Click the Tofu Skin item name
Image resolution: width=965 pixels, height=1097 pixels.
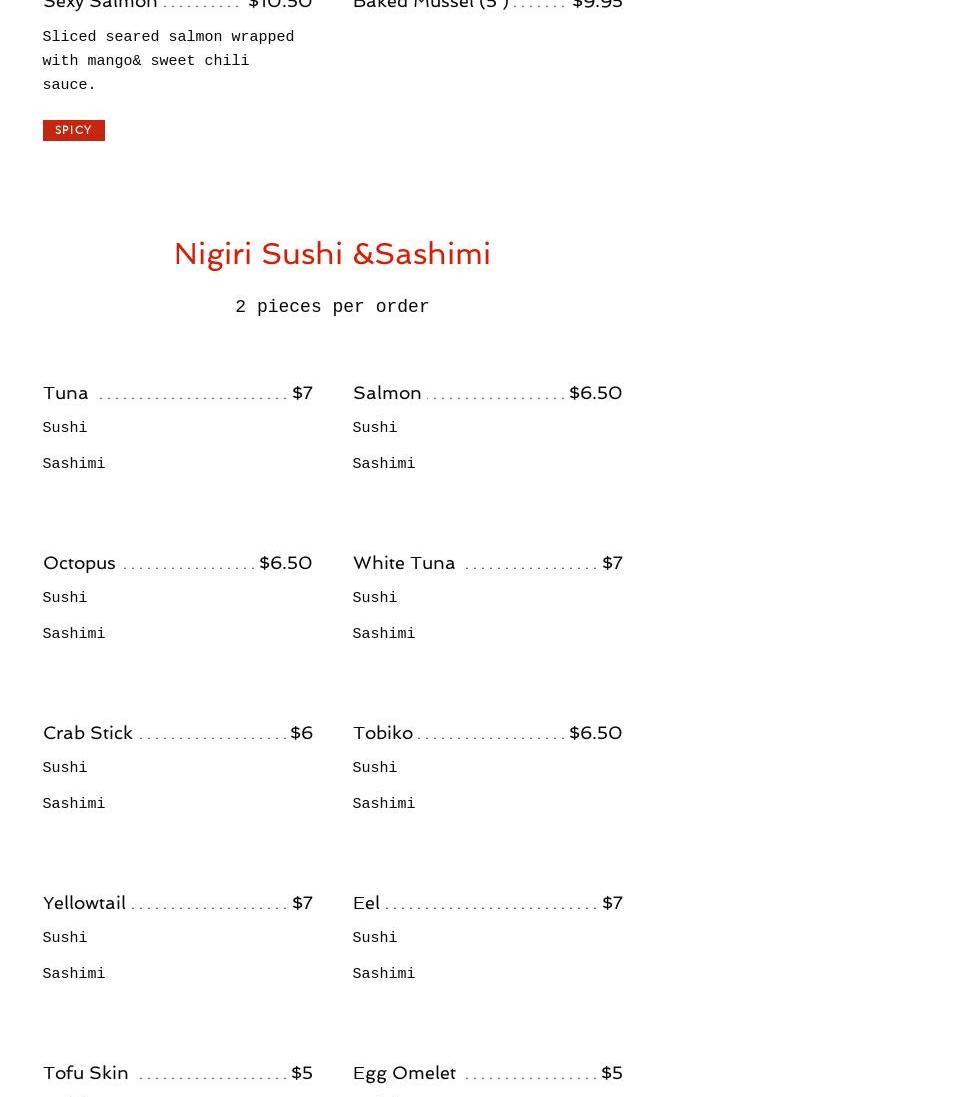pos(86,1073)
